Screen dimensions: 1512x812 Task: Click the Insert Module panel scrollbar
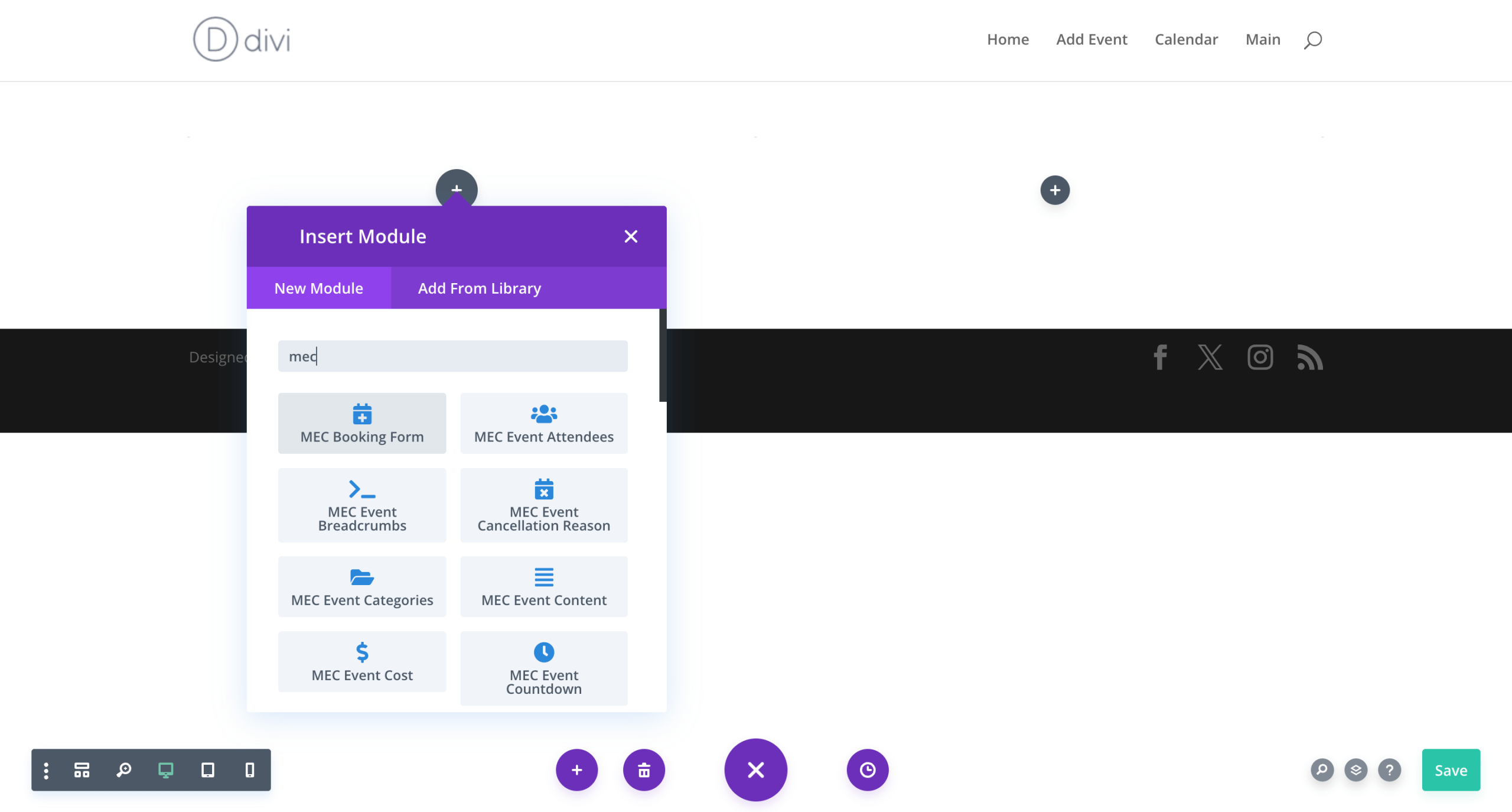pyautogui.click(x=663, y=355)
